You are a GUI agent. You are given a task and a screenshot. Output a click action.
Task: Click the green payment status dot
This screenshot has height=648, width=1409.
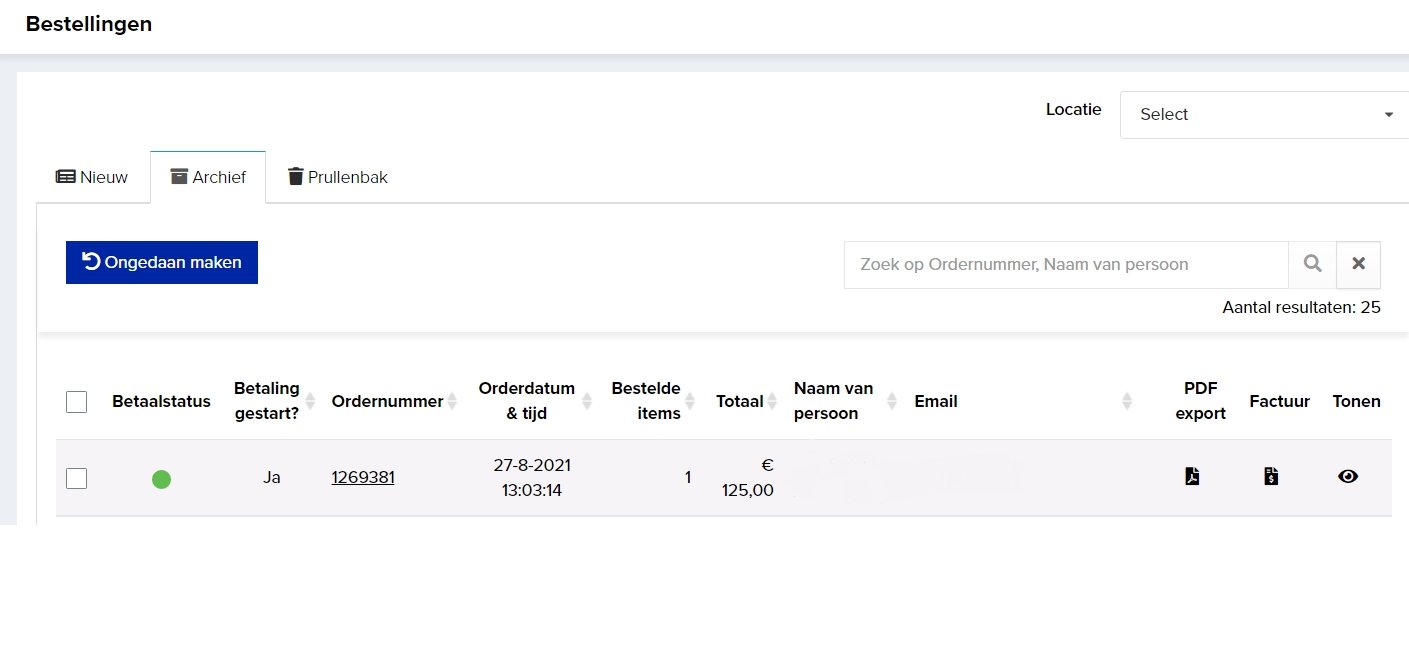(x=161, y=479)
